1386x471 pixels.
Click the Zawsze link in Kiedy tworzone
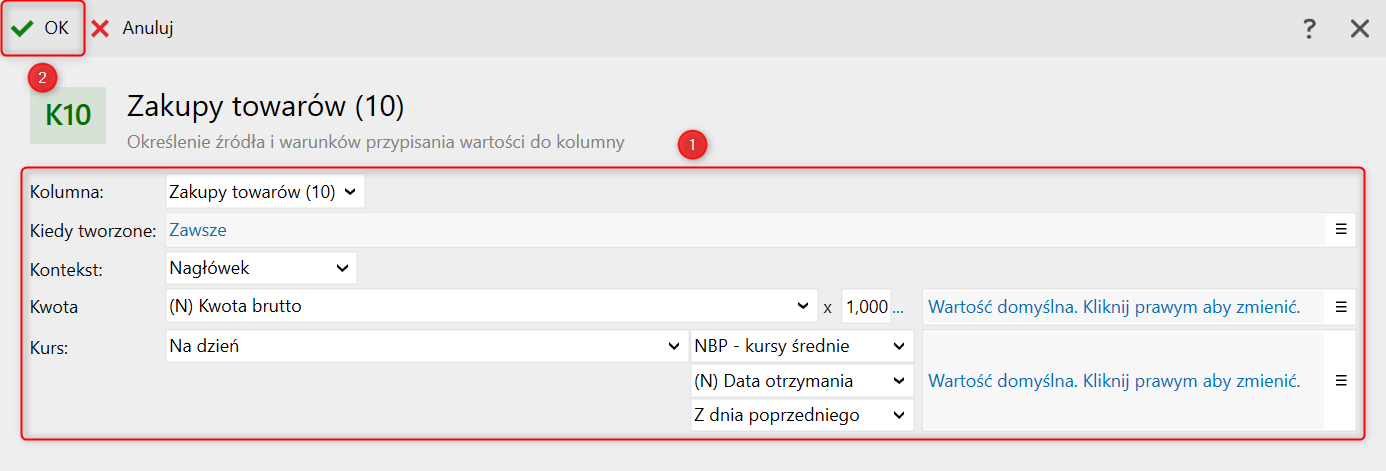(x=198, y=230)
